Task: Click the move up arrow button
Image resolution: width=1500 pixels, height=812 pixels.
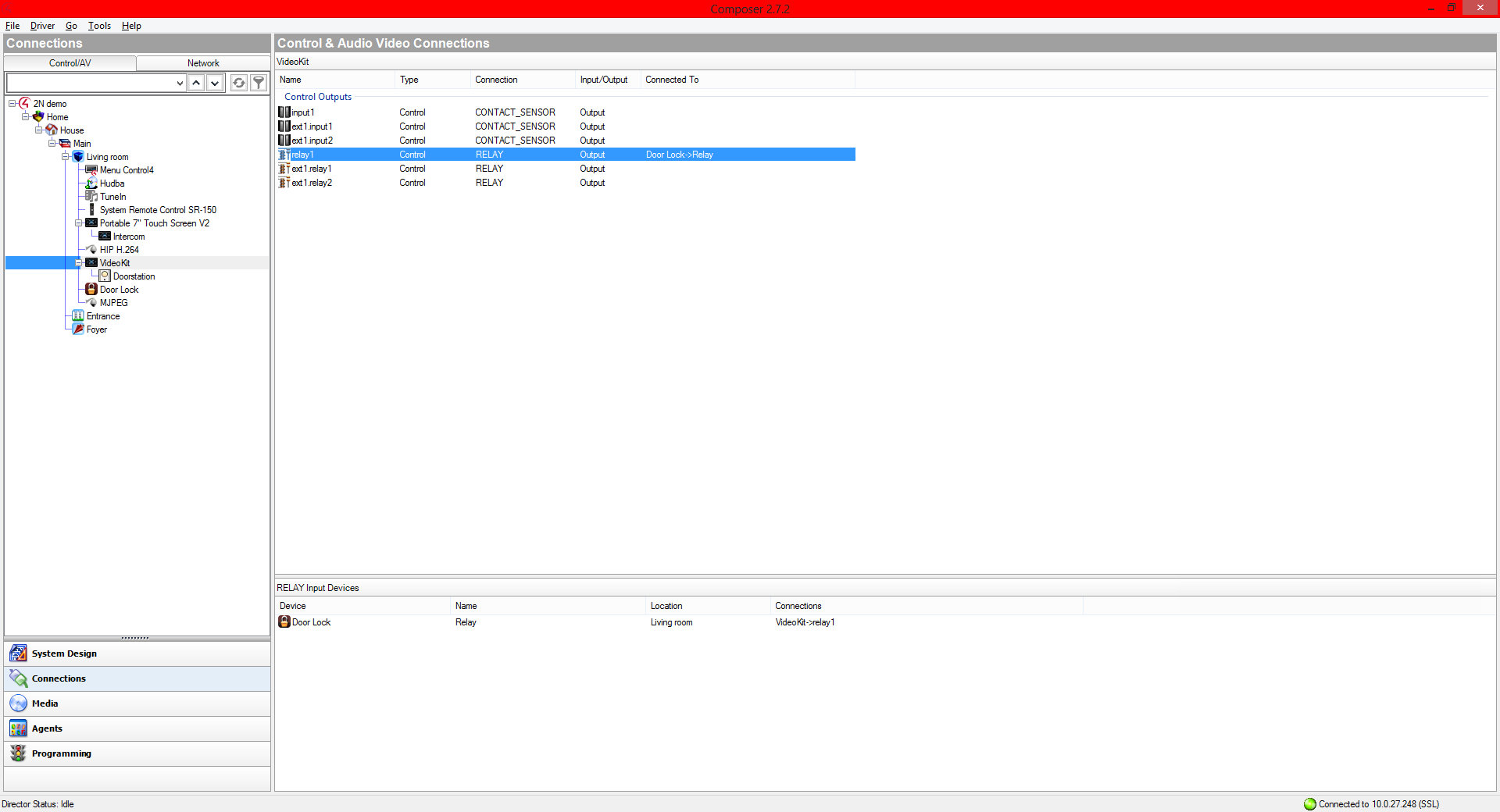Action: pyautogui.click(x=196, y=83)
